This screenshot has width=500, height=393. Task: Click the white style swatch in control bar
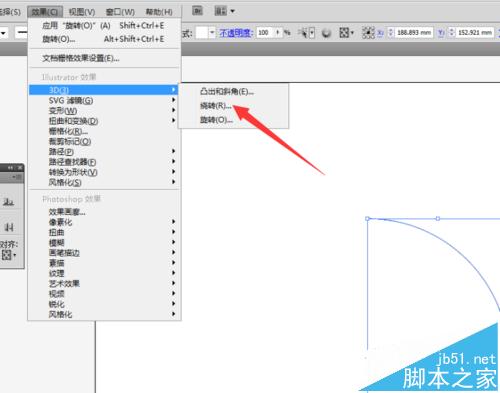point(202,33)
